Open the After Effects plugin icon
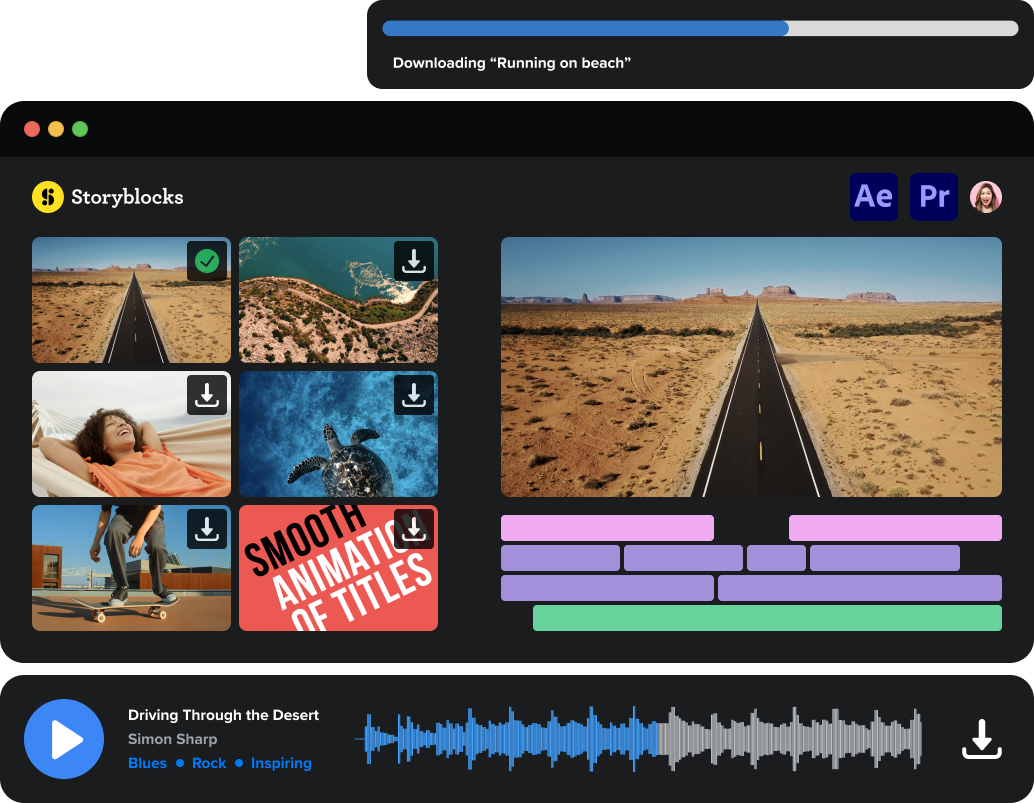Screen dimensions: 1034x803 click(x=873, y=197)
